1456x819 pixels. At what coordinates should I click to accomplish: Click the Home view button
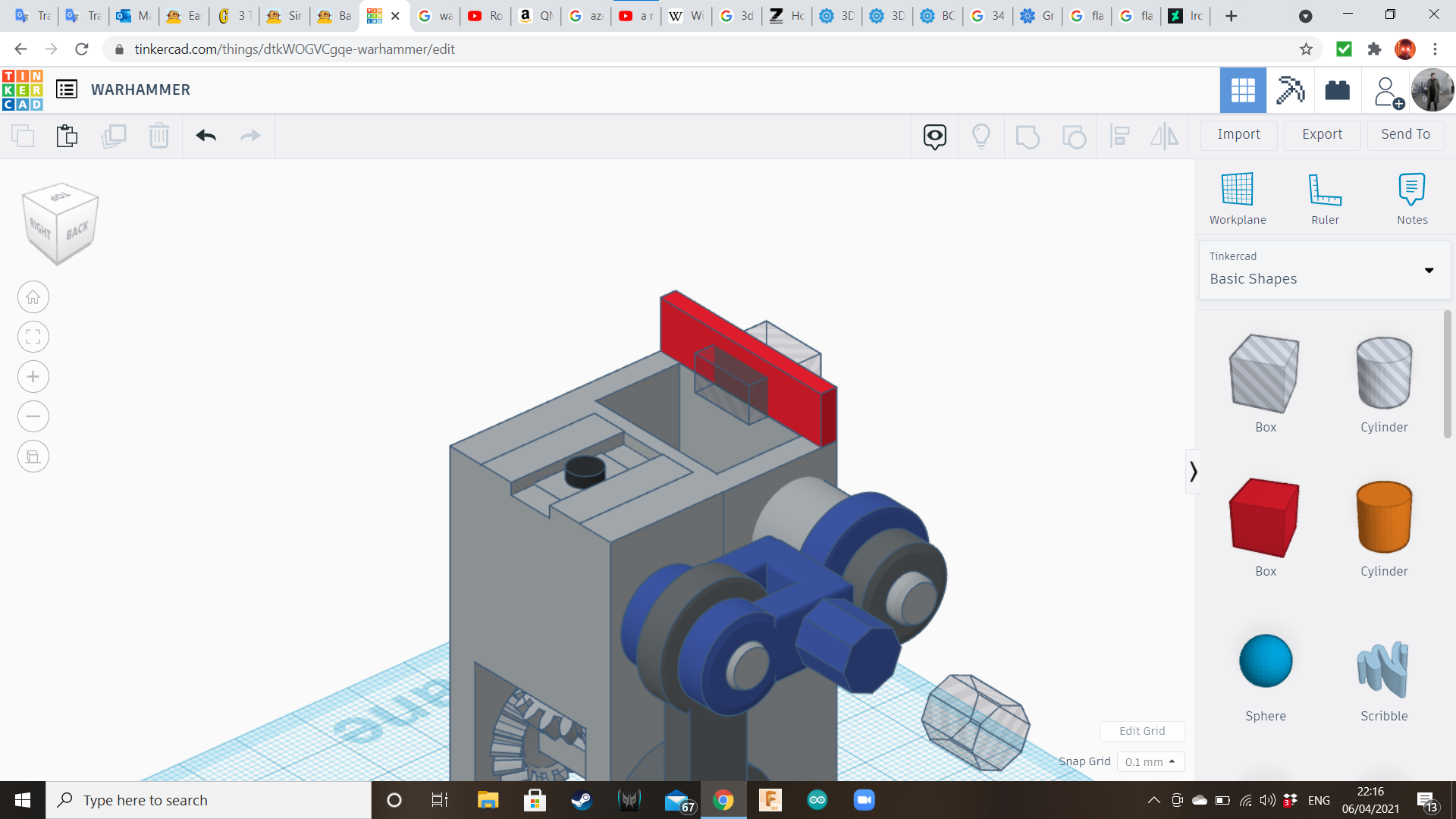[x=33, y=297]
